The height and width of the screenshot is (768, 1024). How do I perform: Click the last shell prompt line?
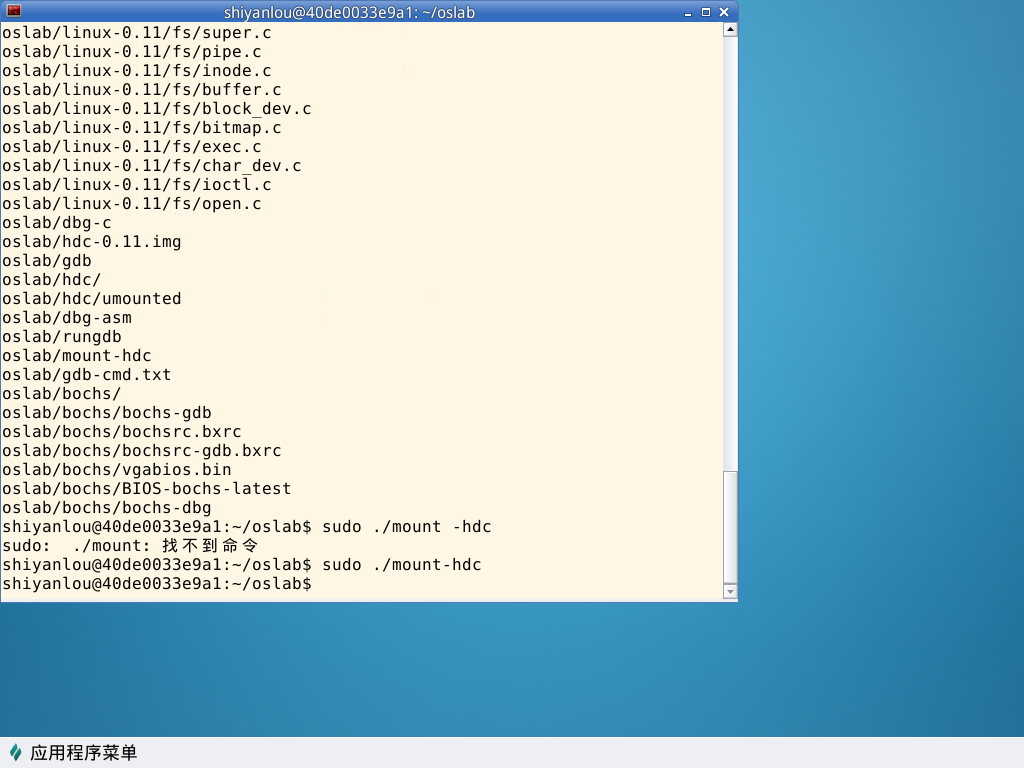tap(156, 584)
